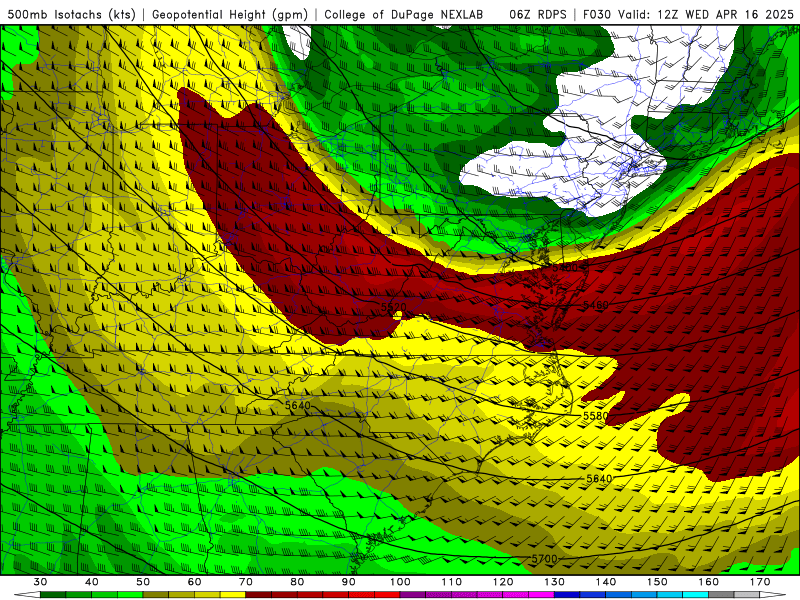Click the colorbar value 50
The width and height of the screenshot is (800, 600).
tap(143, 582)
